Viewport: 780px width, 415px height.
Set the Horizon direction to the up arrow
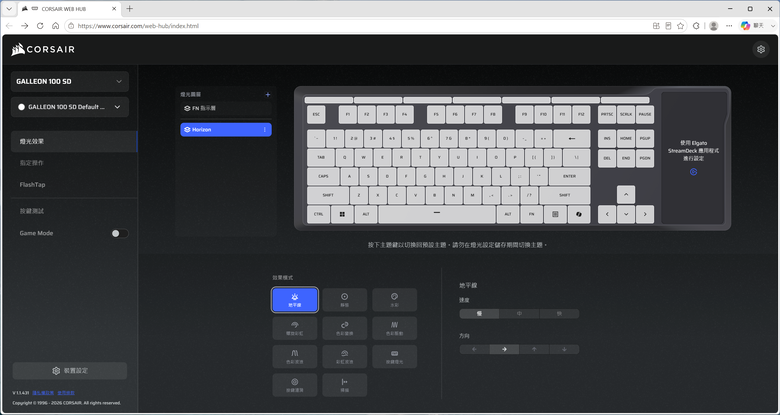click(534, 349)
